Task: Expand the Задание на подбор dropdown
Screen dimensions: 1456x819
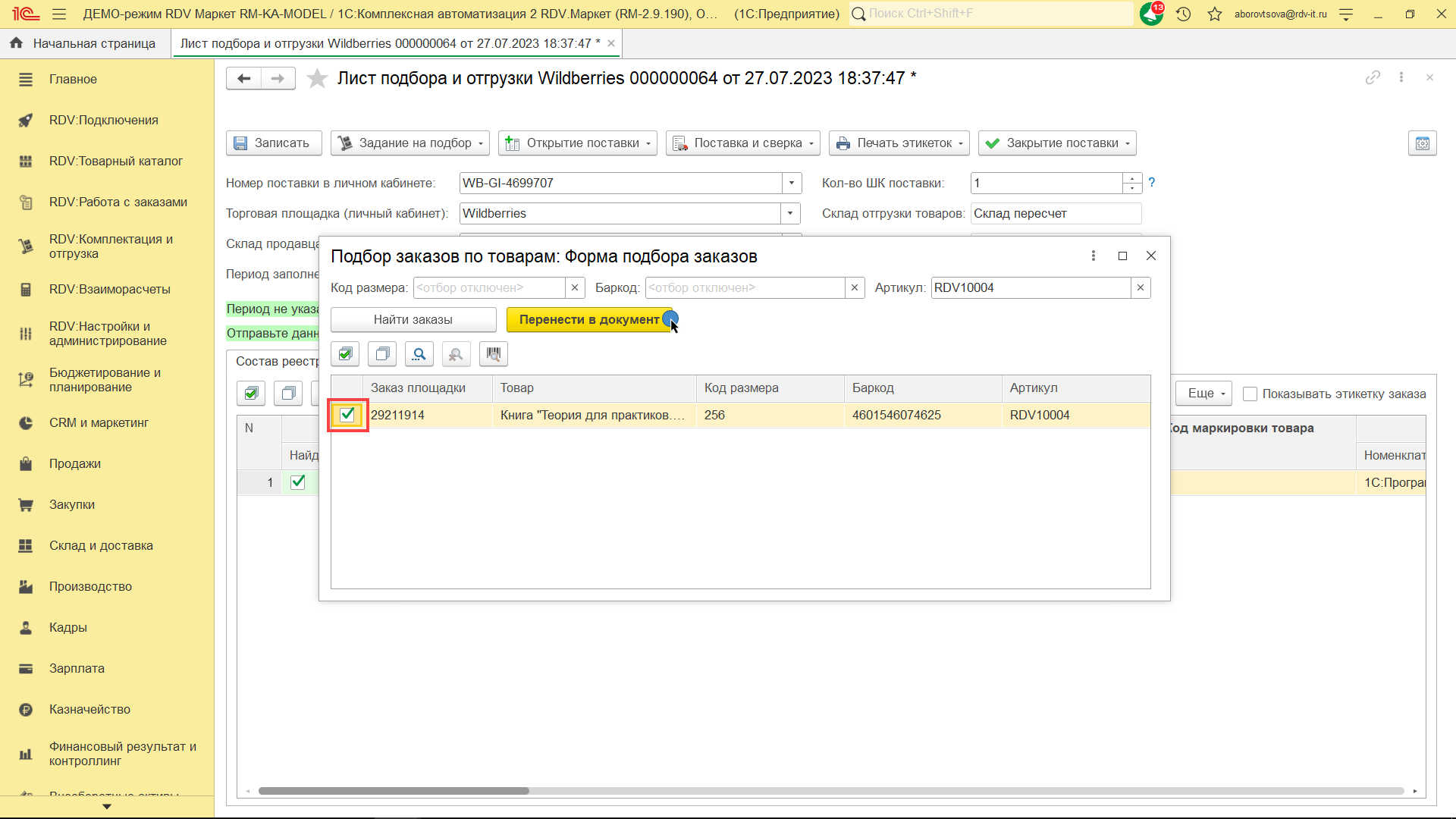Action: tap(481, 143)
